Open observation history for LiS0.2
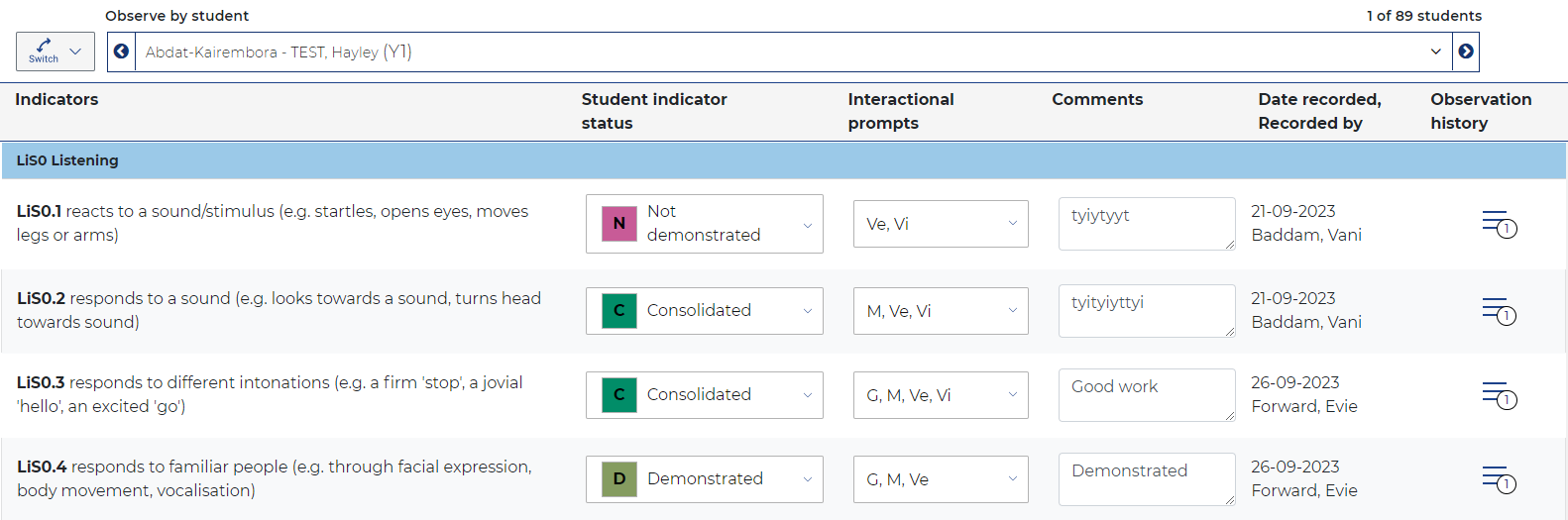Image resolution: width=1568 pixels, height=520 pixels. coord(1499,311)
